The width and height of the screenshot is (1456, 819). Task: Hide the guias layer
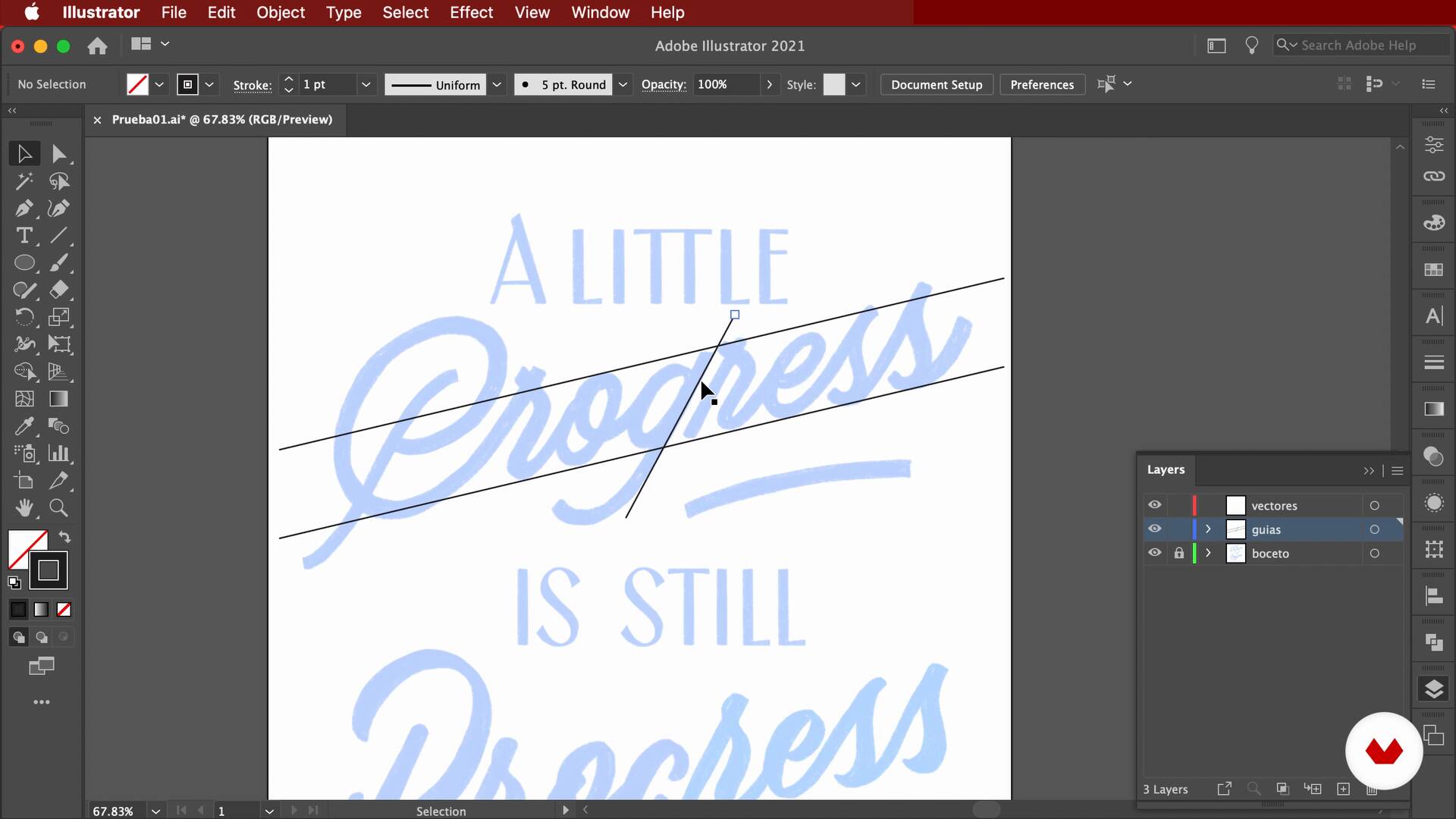point(1154,529)
